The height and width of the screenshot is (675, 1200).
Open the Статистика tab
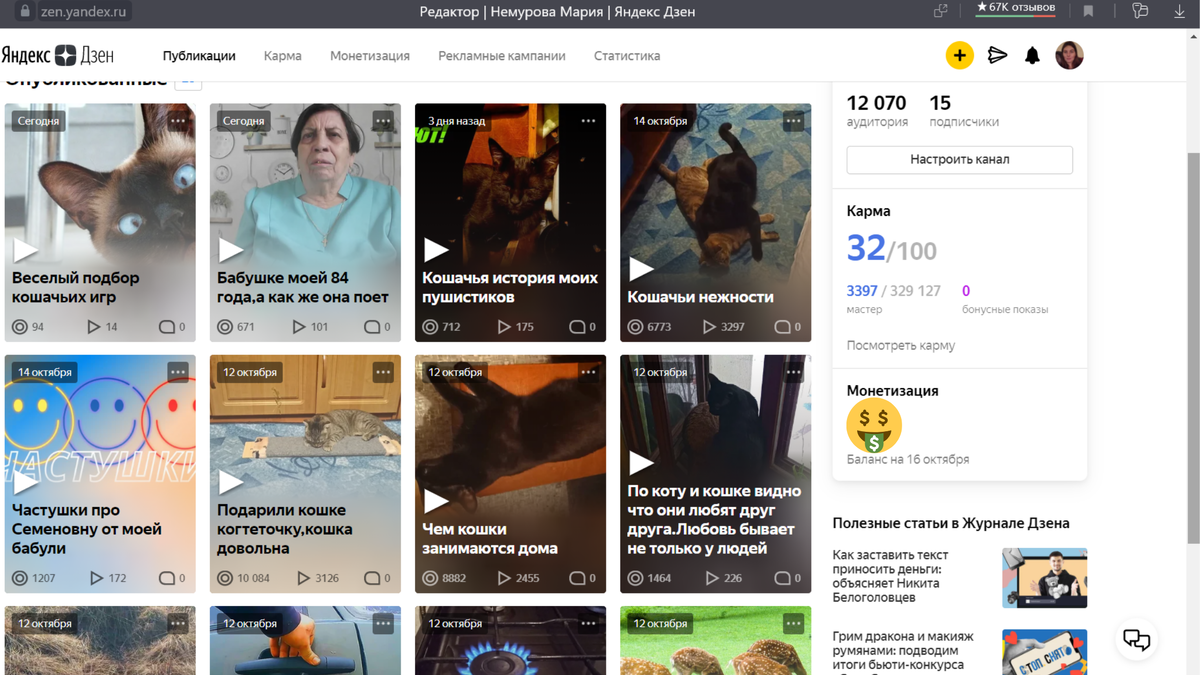tap(627, 56)
